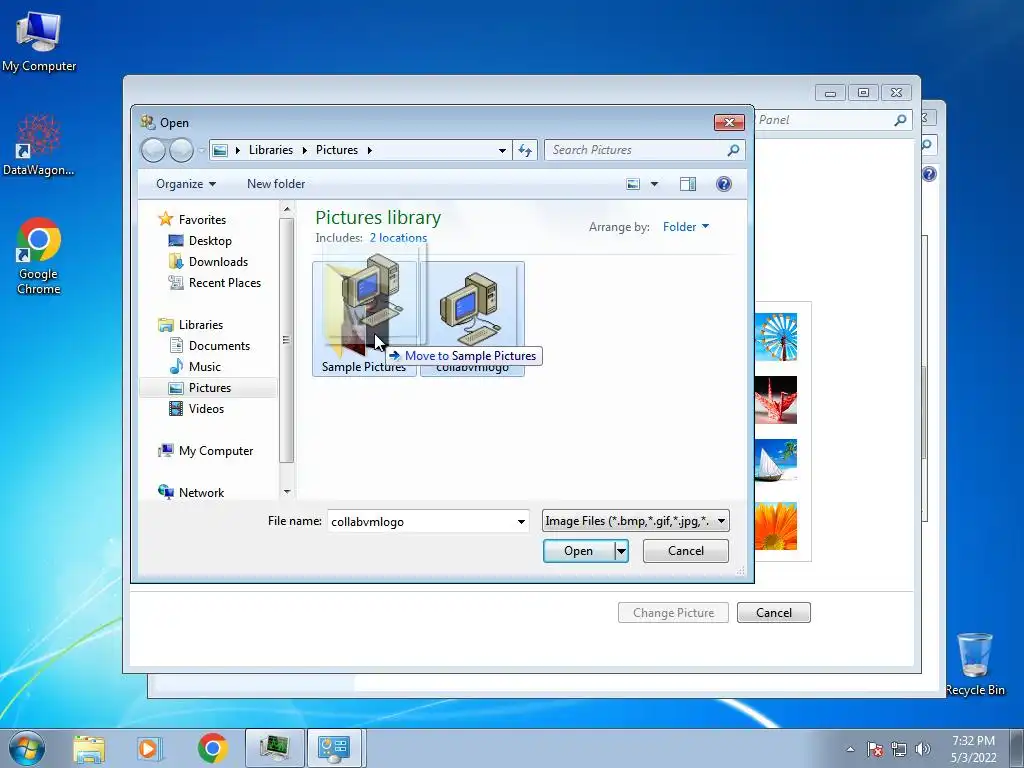Select the Libraries group header
This screenshot has height=768, width=1024.
pos(200,325)
